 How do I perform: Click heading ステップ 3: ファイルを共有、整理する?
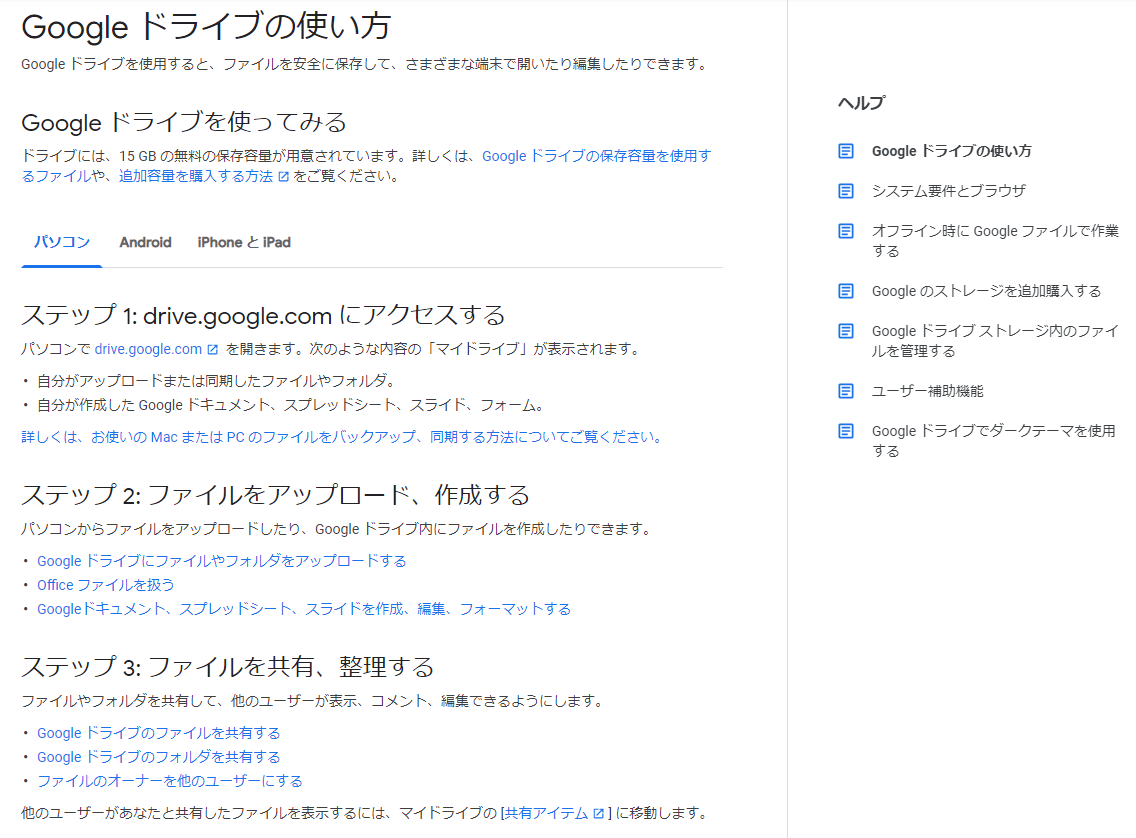coord(227,666)
